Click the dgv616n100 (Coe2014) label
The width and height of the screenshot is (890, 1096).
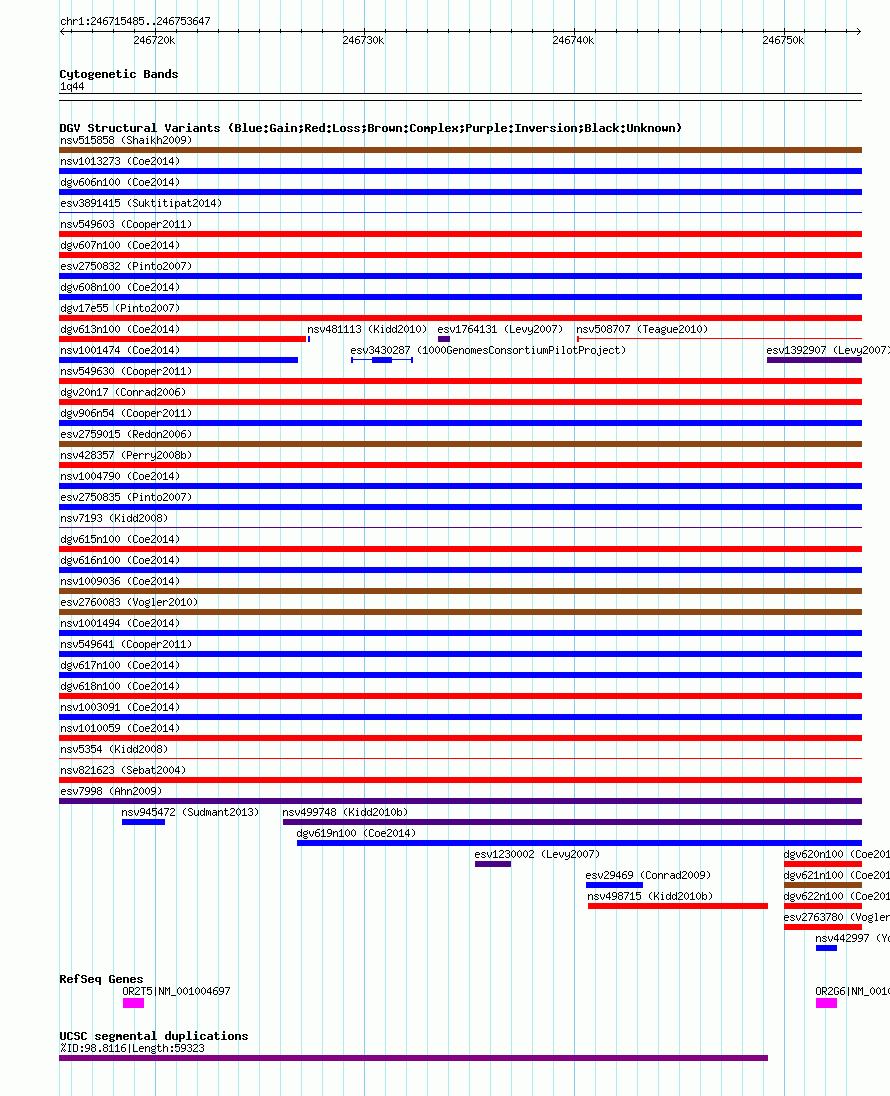pos(120,560)
